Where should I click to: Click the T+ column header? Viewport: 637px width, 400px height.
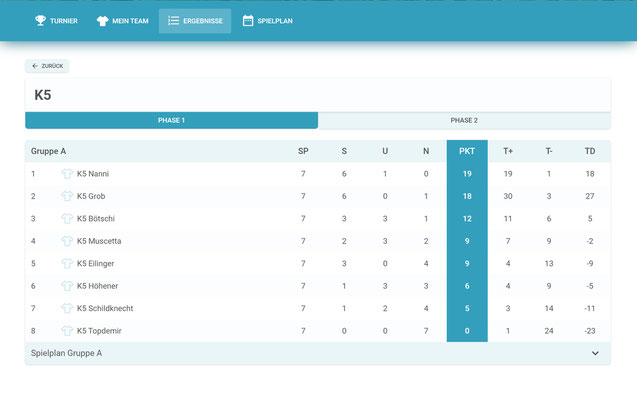508,151
